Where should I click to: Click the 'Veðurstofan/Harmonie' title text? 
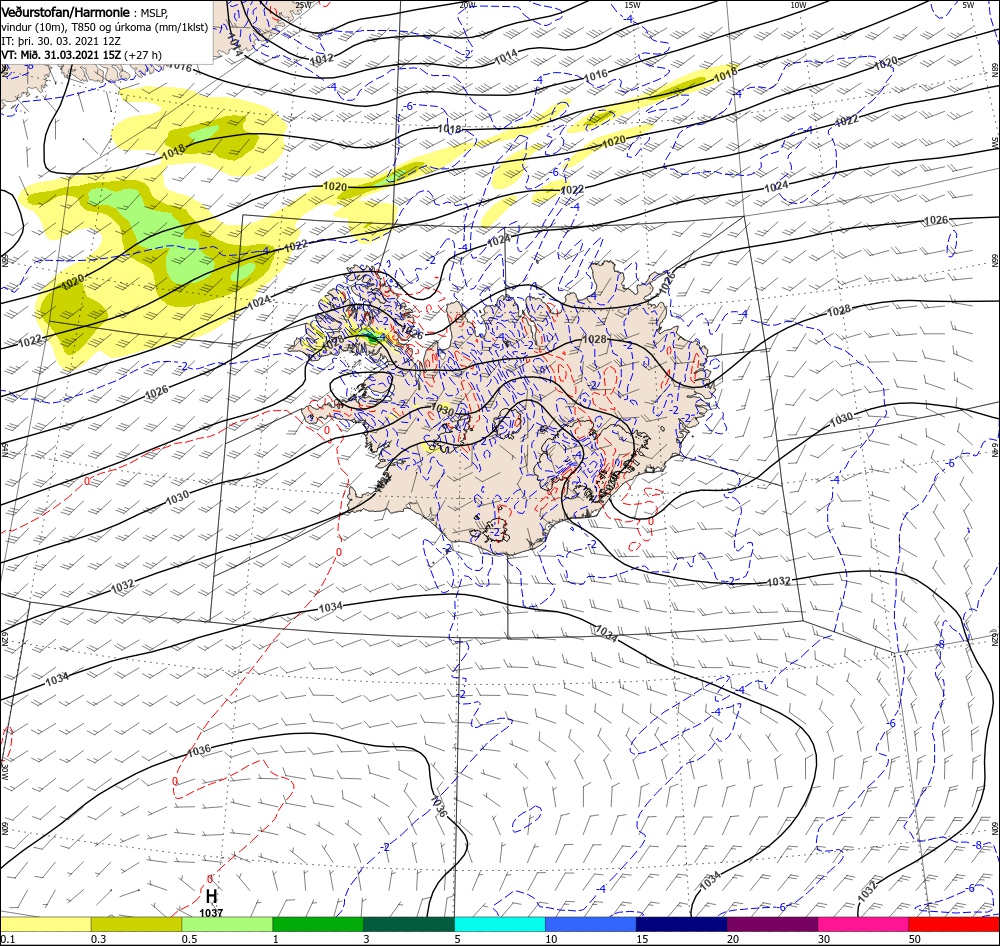pos(65,12)
